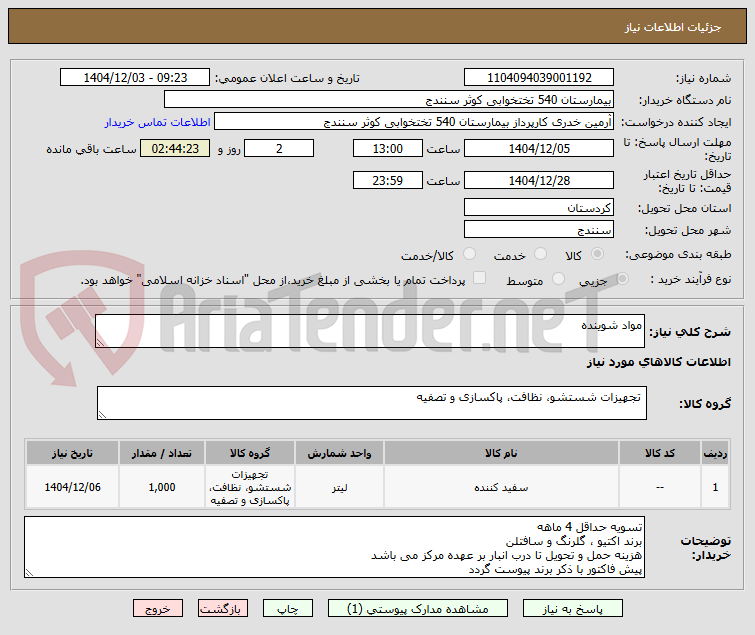
Task: Click the پاسخ به نیاز button
Action: (573, 609)
